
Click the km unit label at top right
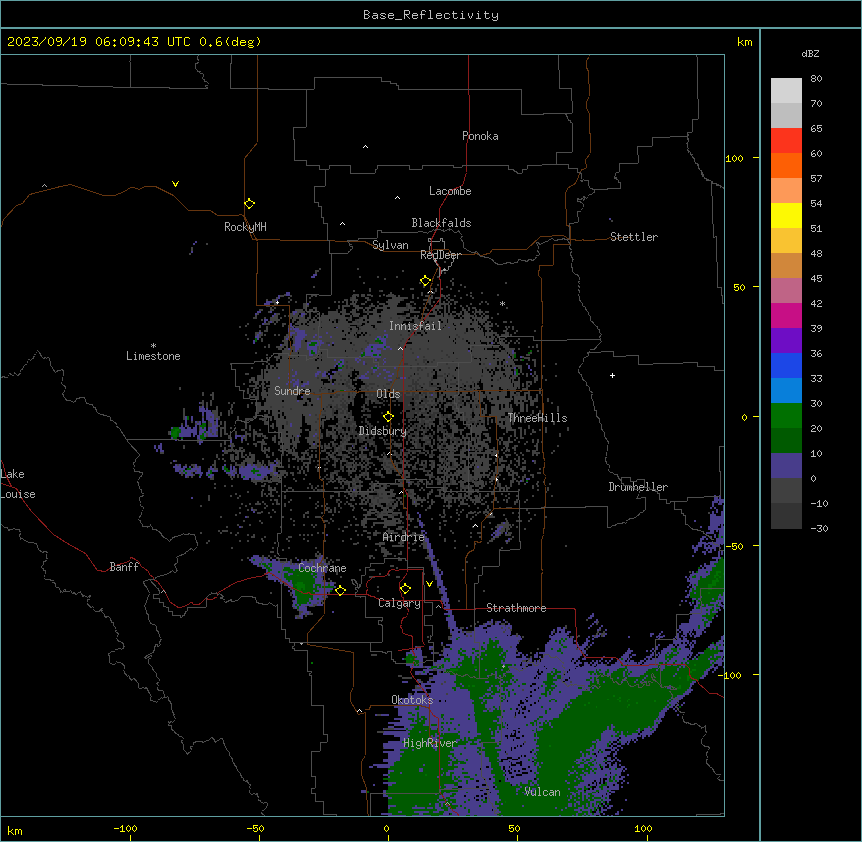744,42
